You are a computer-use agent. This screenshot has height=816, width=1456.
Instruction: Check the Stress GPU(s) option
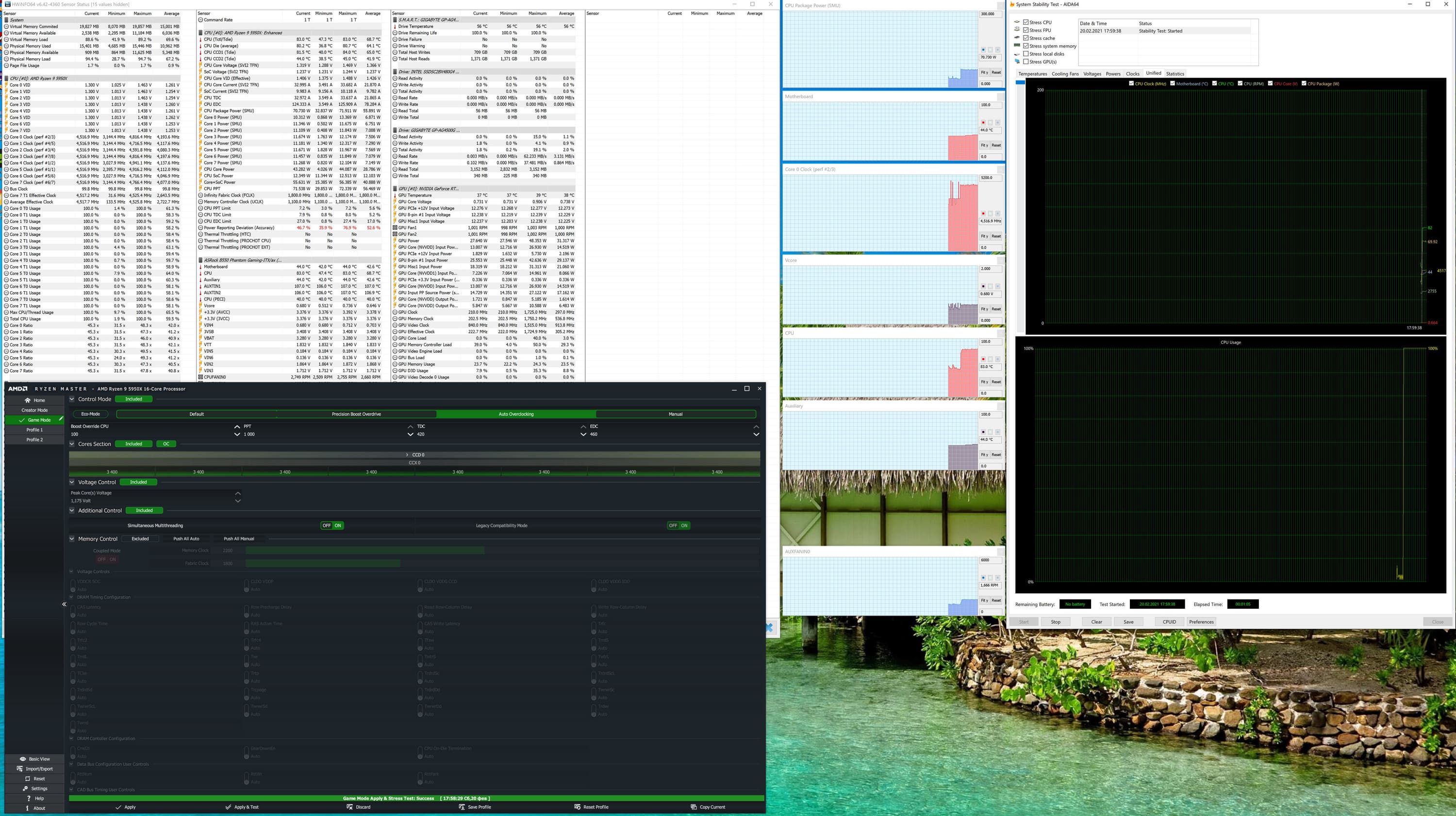pos(1026,62)
